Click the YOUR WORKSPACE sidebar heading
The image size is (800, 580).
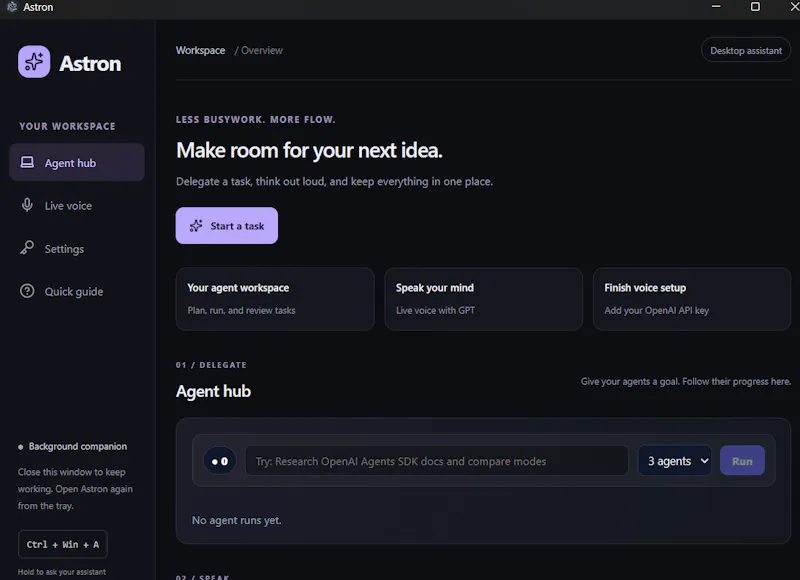pyautogui.click(x=67, y=126)
